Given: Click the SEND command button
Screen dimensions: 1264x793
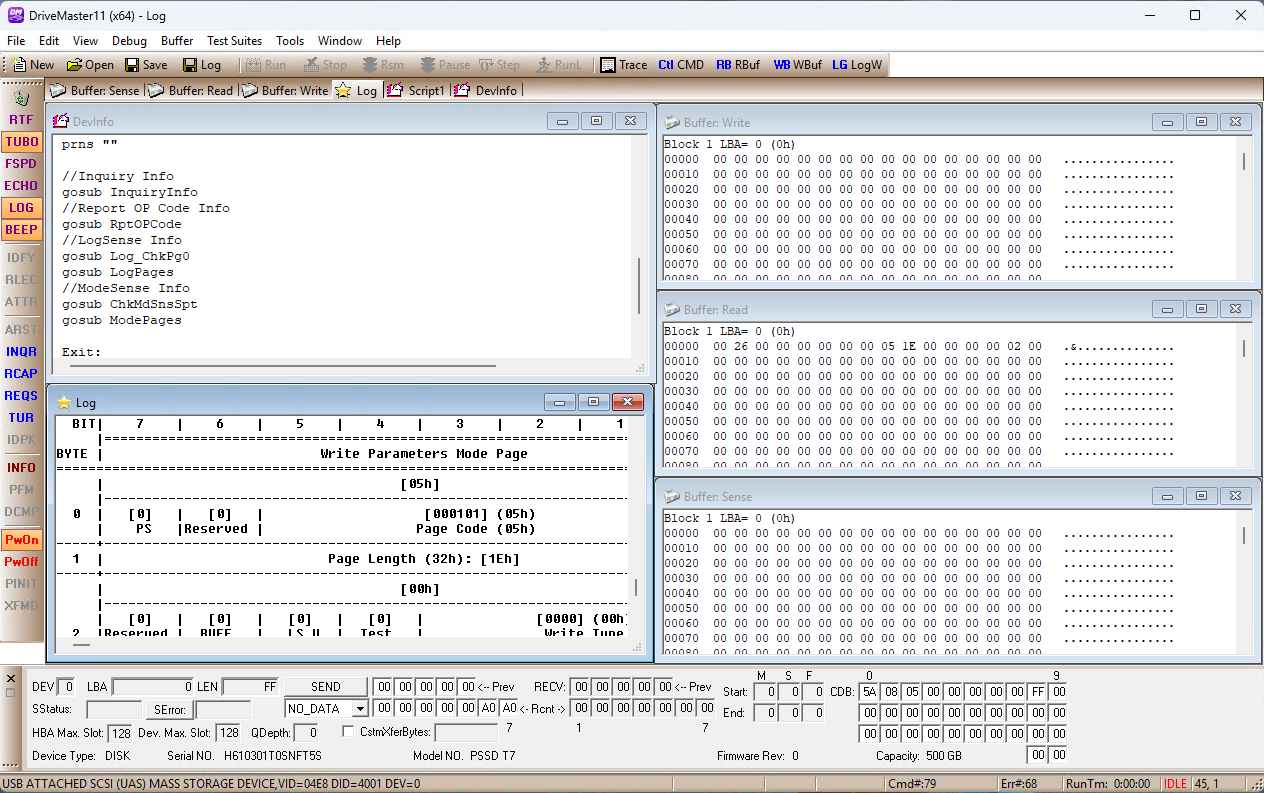Looking at the screenshot, I should click(326, 687).
